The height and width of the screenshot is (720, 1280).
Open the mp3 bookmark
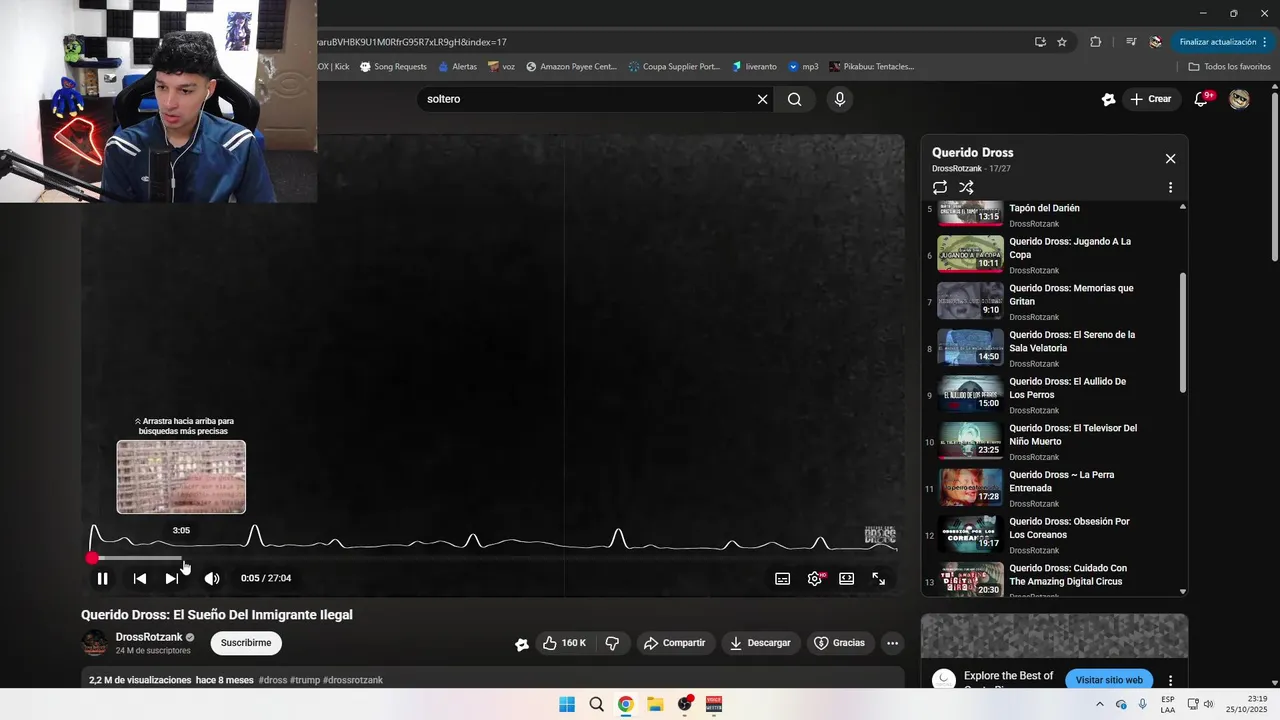click(x=803, y=67)
